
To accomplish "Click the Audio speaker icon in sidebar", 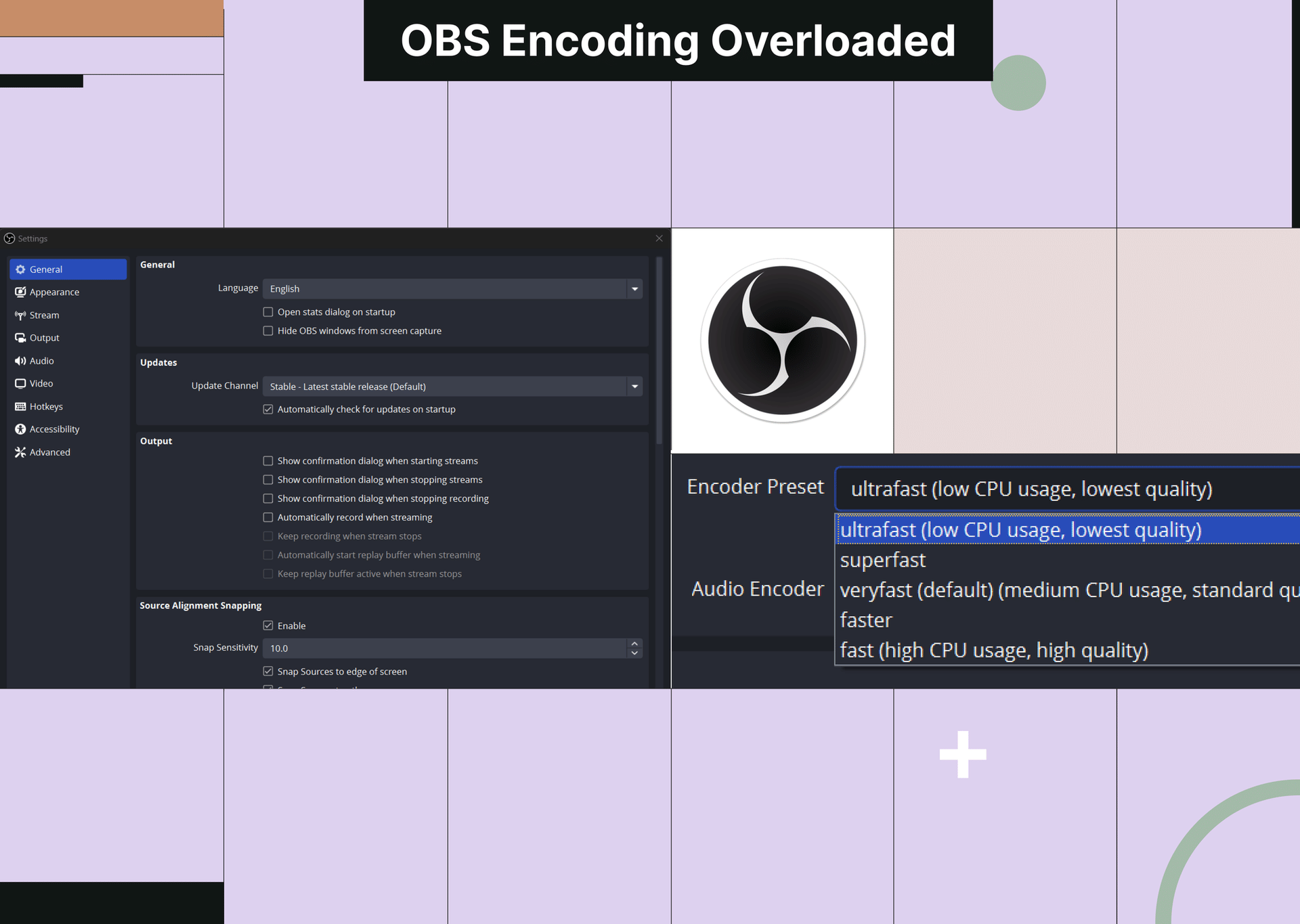I will (20, 360).
